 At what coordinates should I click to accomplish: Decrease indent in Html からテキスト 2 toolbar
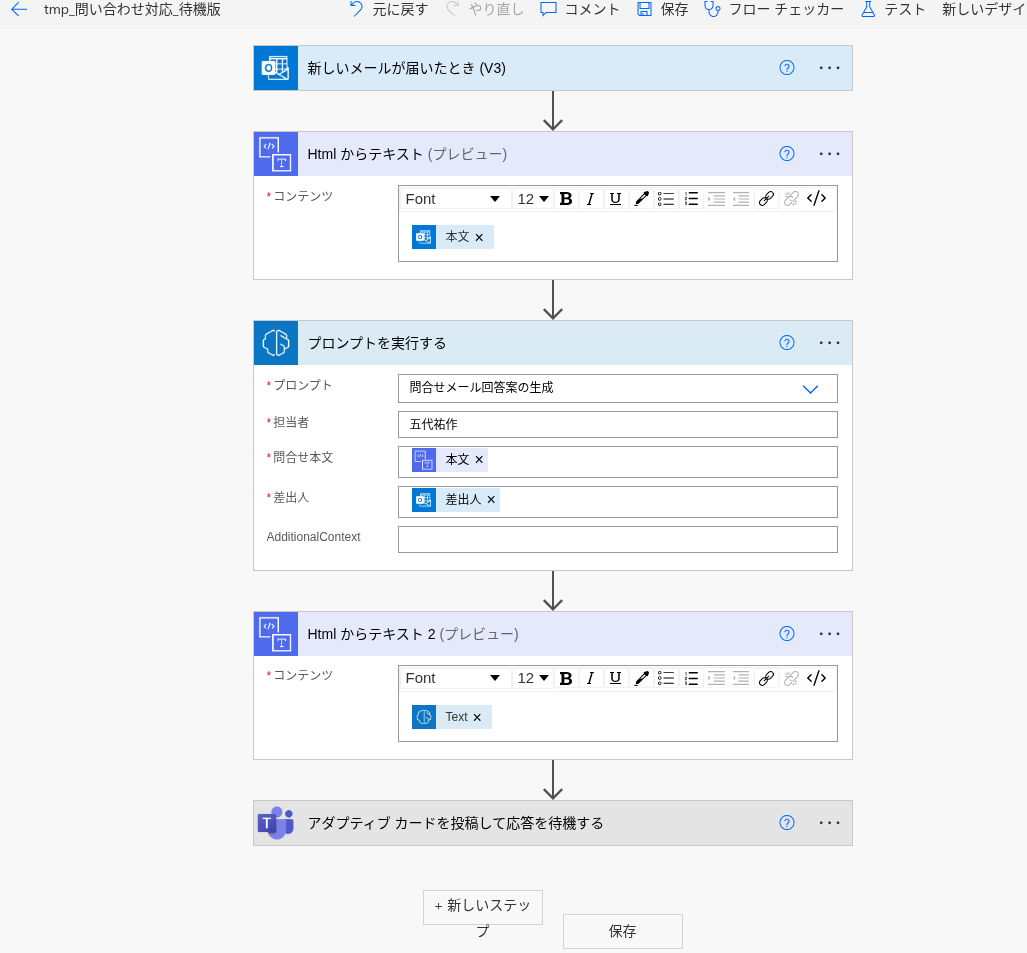741,679
